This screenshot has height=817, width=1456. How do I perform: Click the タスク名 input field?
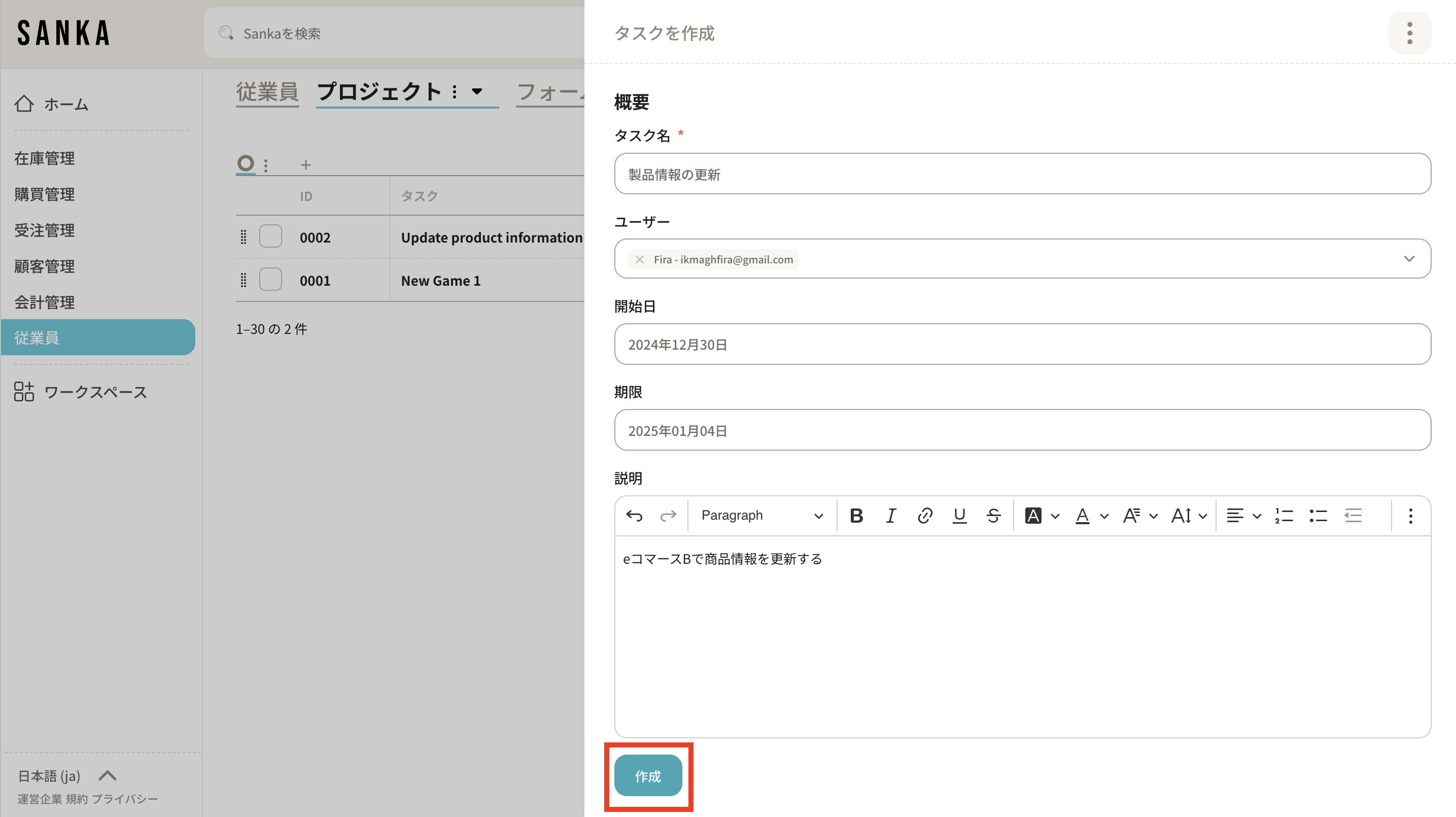click(x=1022, y=174)
